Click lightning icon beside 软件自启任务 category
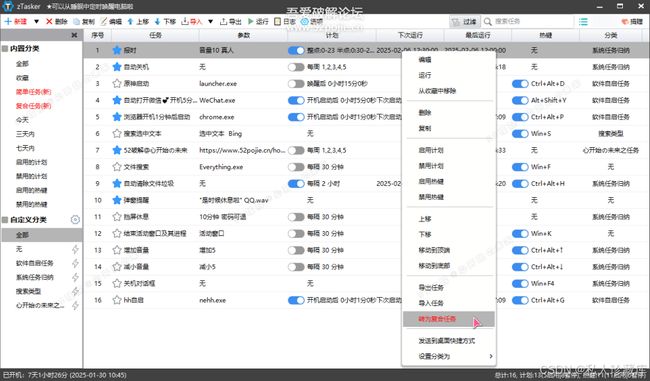 75,263
